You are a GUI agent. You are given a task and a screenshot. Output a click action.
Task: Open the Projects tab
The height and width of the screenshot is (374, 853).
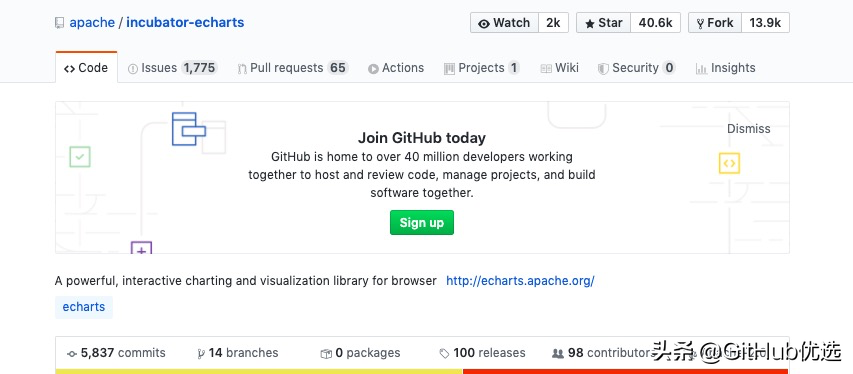481,68
